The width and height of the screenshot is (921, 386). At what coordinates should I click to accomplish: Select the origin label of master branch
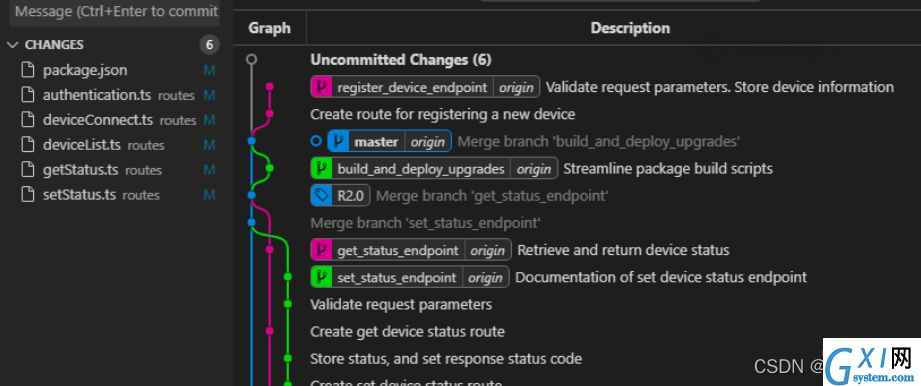(x=428, y=142)
